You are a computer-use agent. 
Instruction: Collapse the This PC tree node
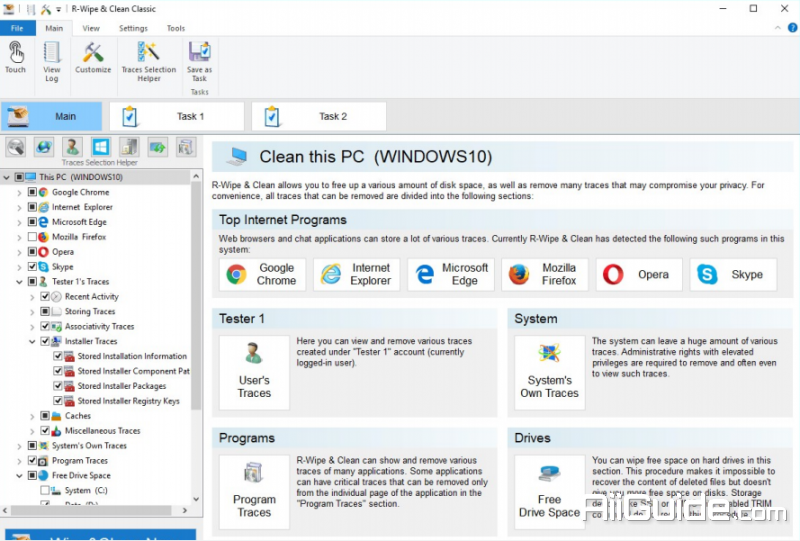click(7, 178)
